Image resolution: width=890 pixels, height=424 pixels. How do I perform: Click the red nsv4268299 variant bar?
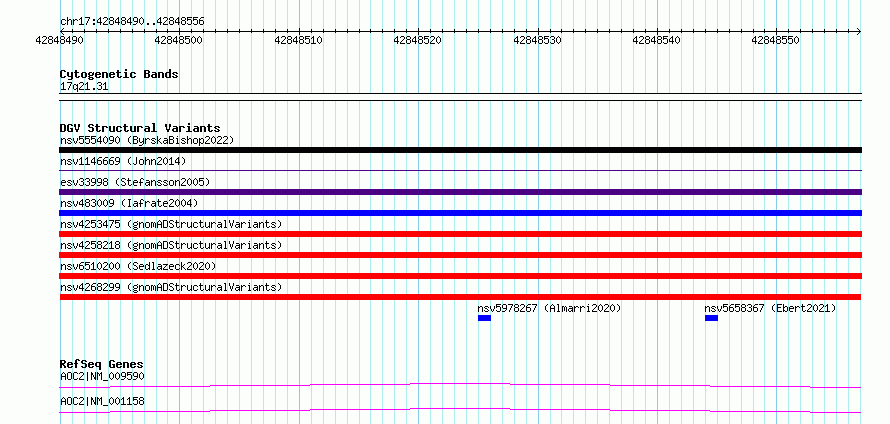[460, 297]
